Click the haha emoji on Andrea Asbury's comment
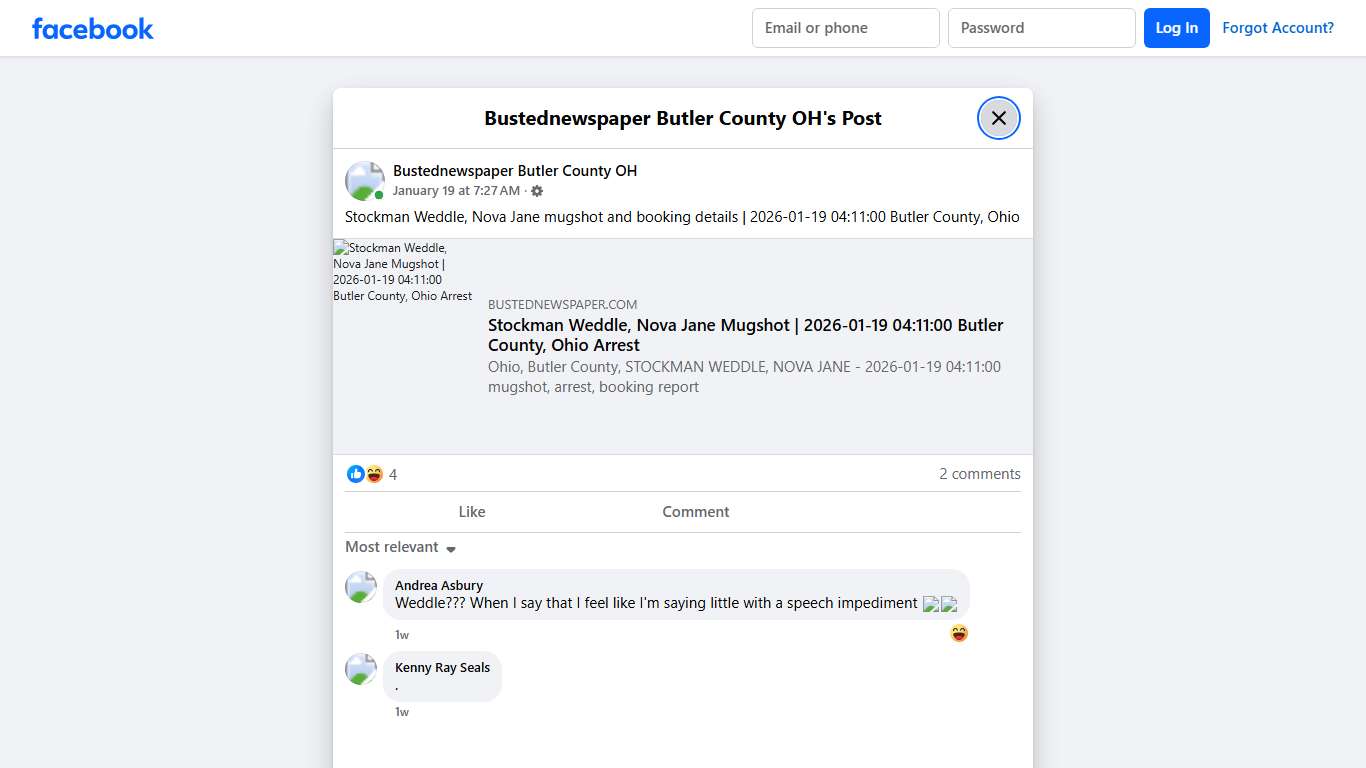Viewport: 1366px width, 768px height. (959, 633)
